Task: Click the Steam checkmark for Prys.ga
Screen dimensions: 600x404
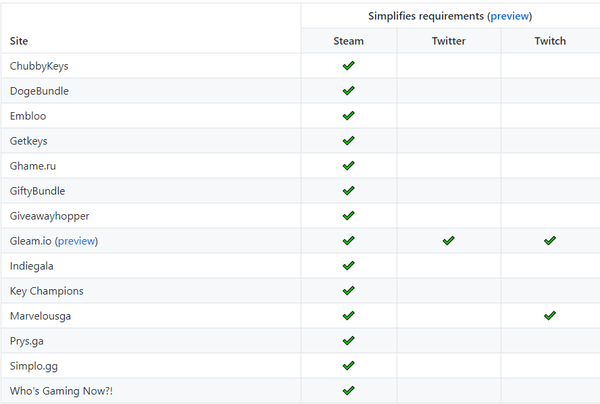Action: coord(348,341)
